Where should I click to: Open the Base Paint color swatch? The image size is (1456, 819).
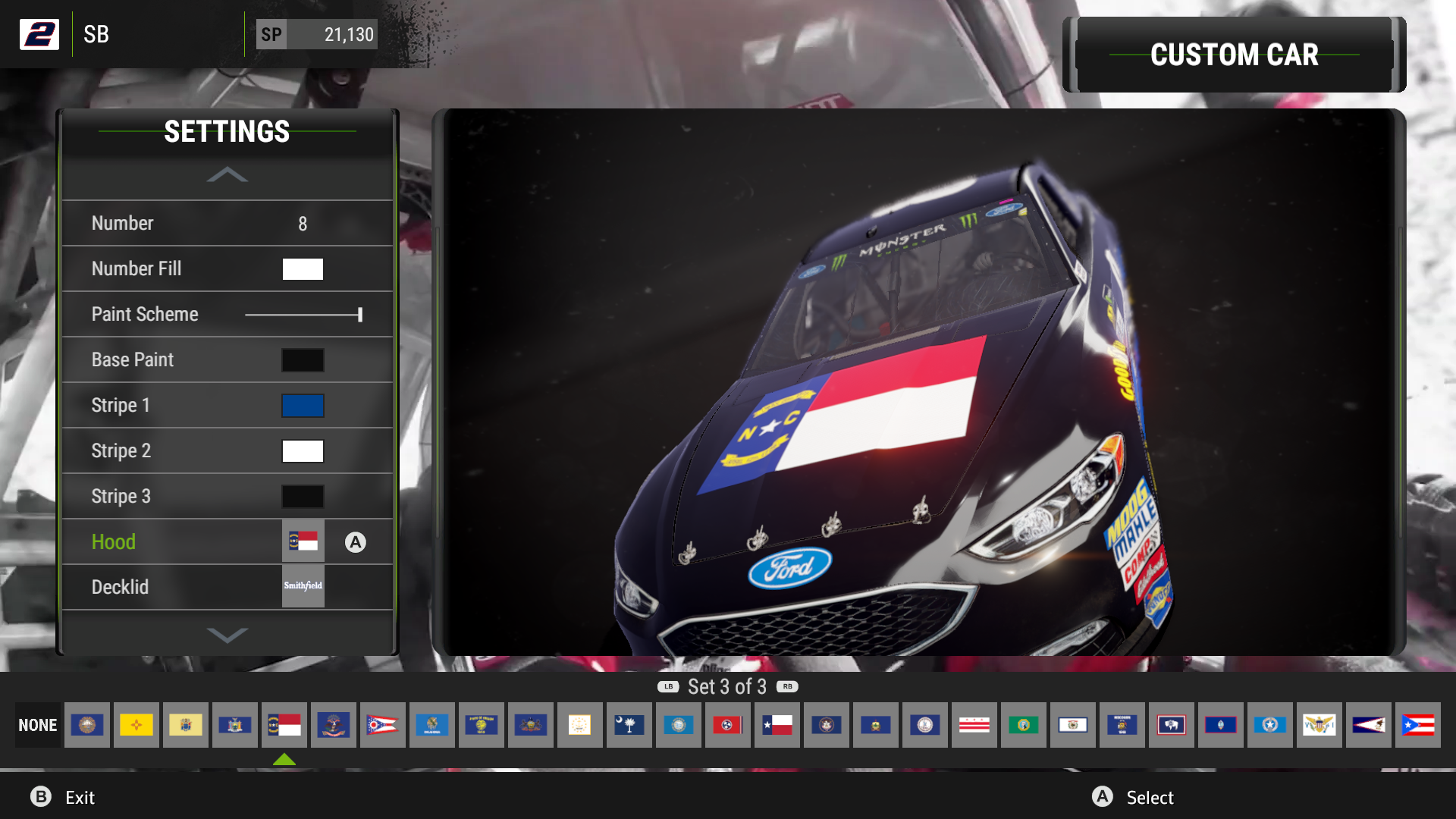pyautogui.click(x=303, y=360)
